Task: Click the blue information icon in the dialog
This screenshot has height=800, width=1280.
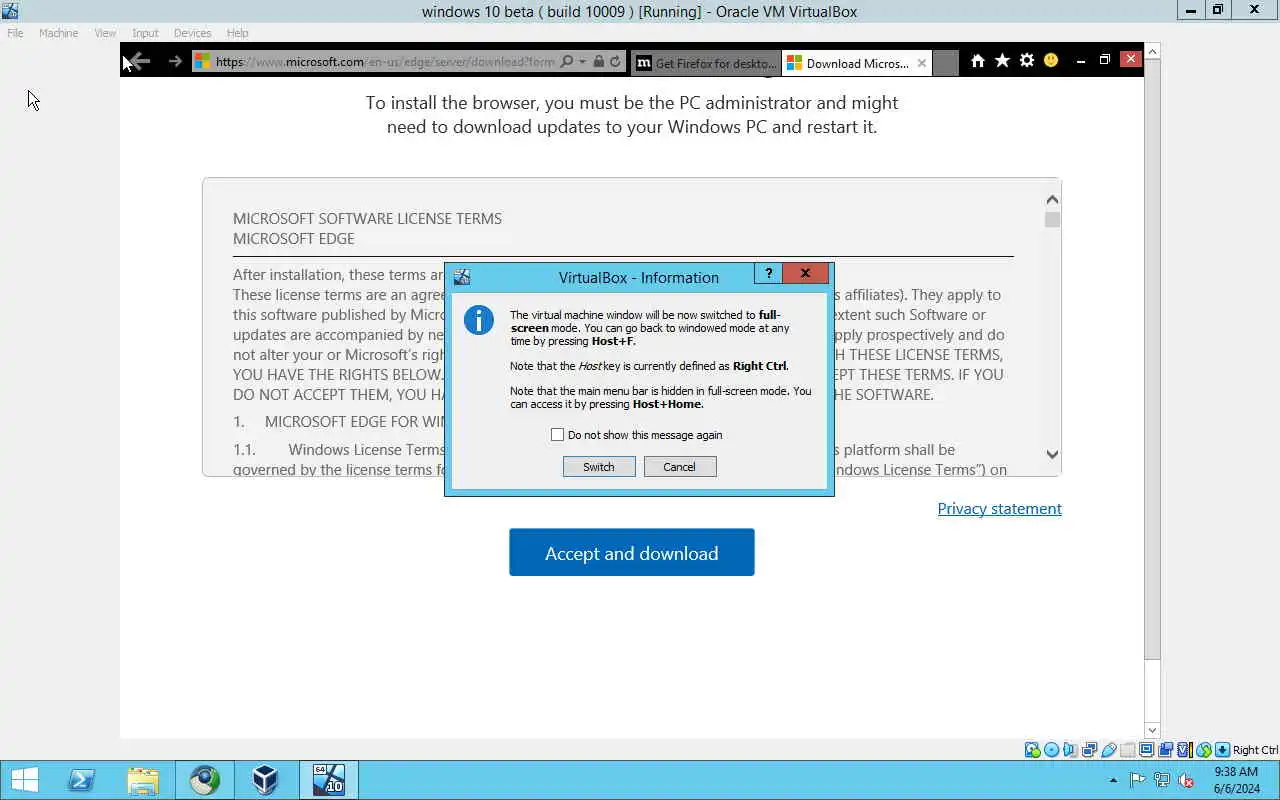Action: coord(479,320)
